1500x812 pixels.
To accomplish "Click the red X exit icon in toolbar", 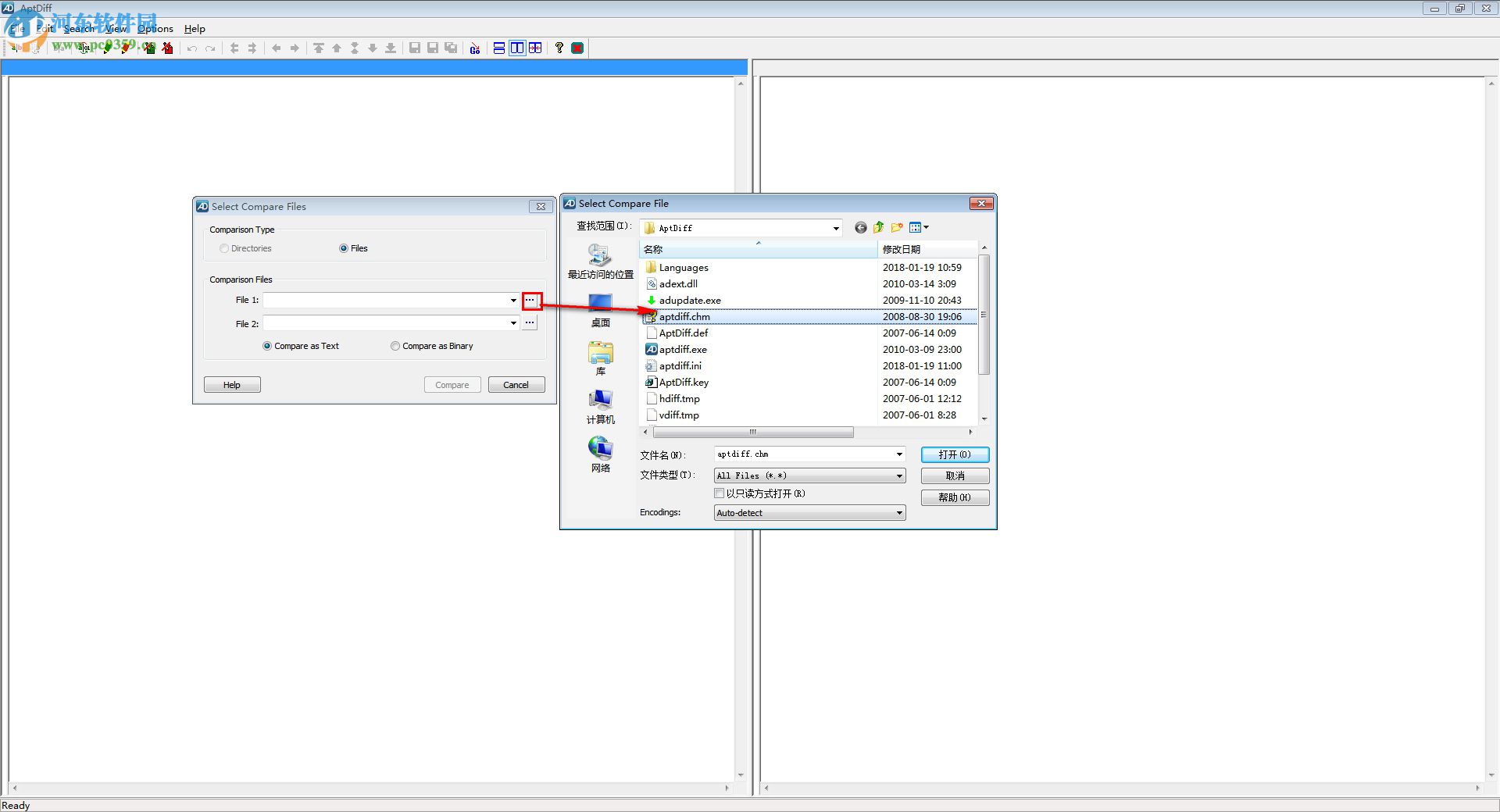I will pos(577,48).
